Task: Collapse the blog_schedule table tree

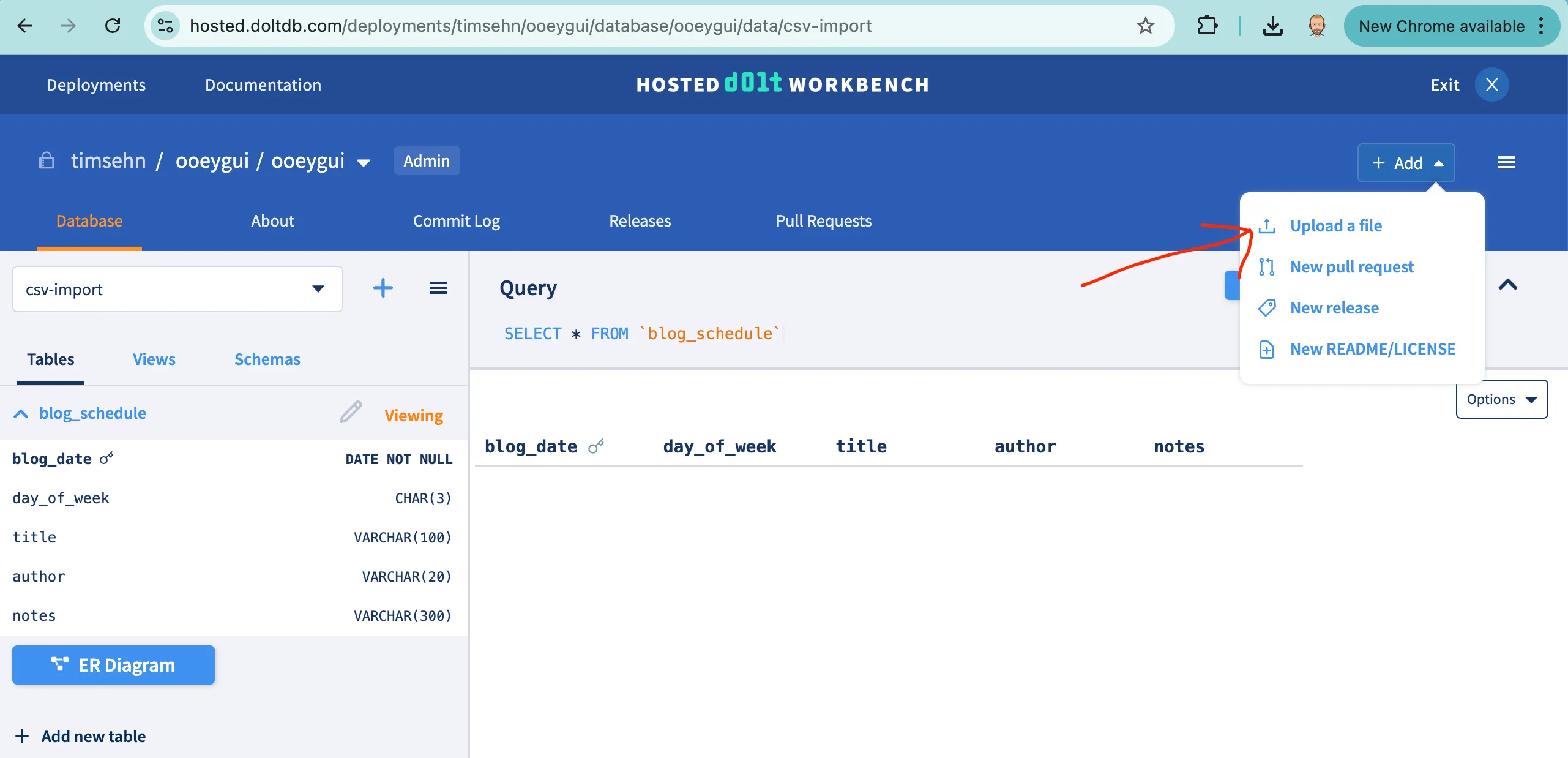Action: (x=21, y=414)
